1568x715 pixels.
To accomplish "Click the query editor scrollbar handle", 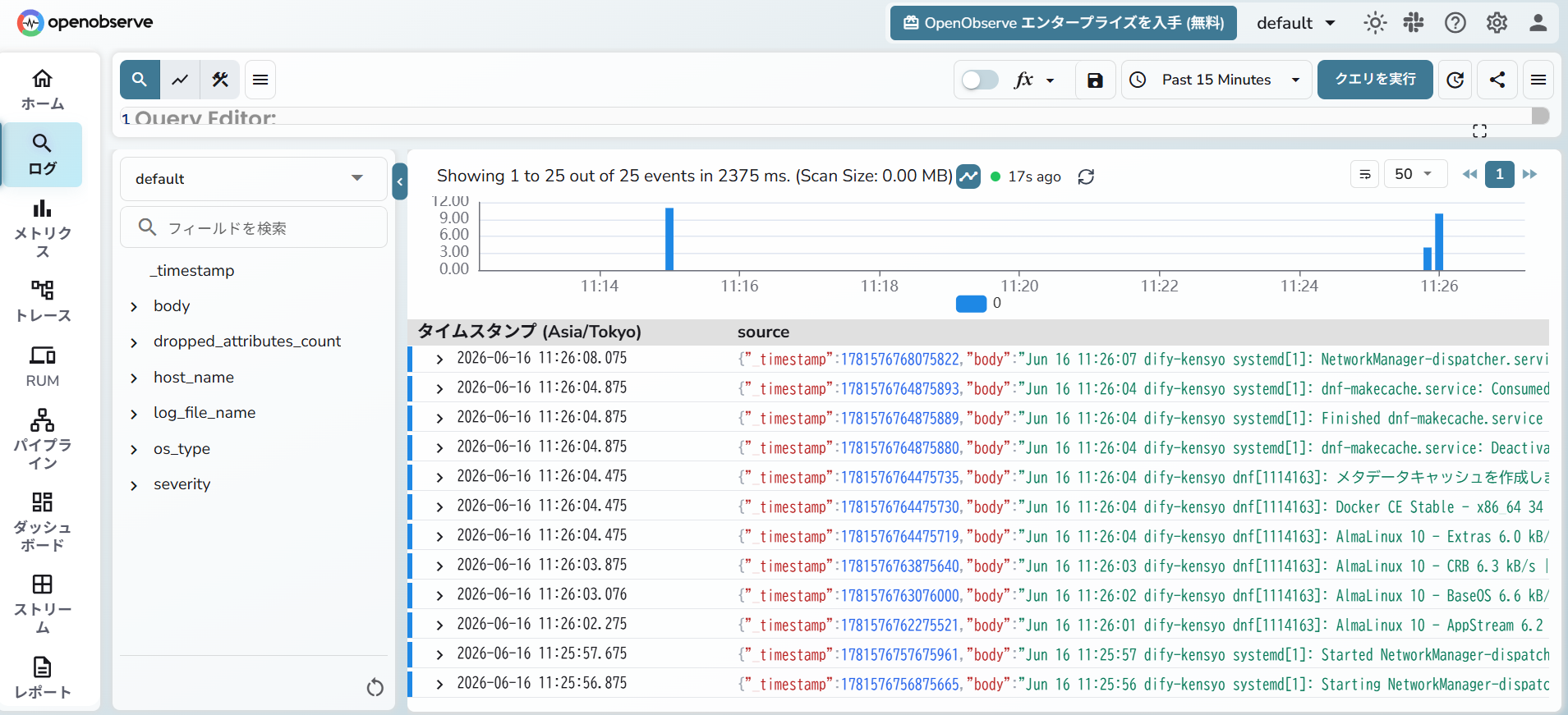I will point(1541,116).
